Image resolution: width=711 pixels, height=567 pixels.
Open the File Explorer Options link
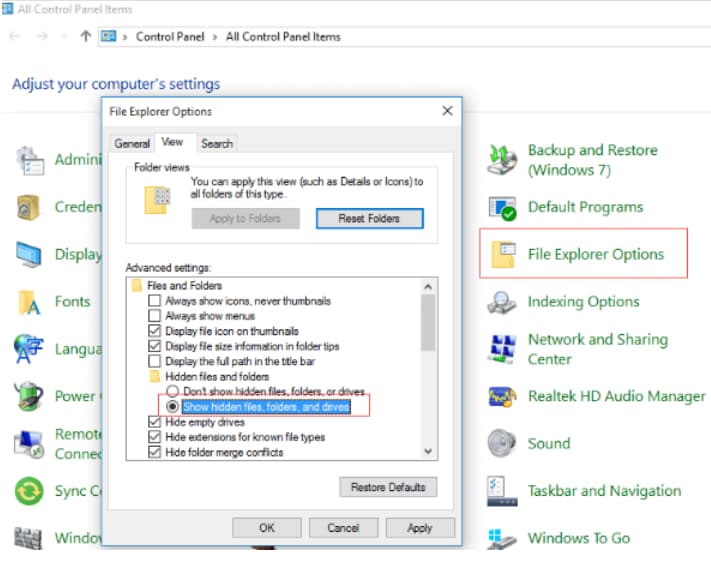(596, 254)
